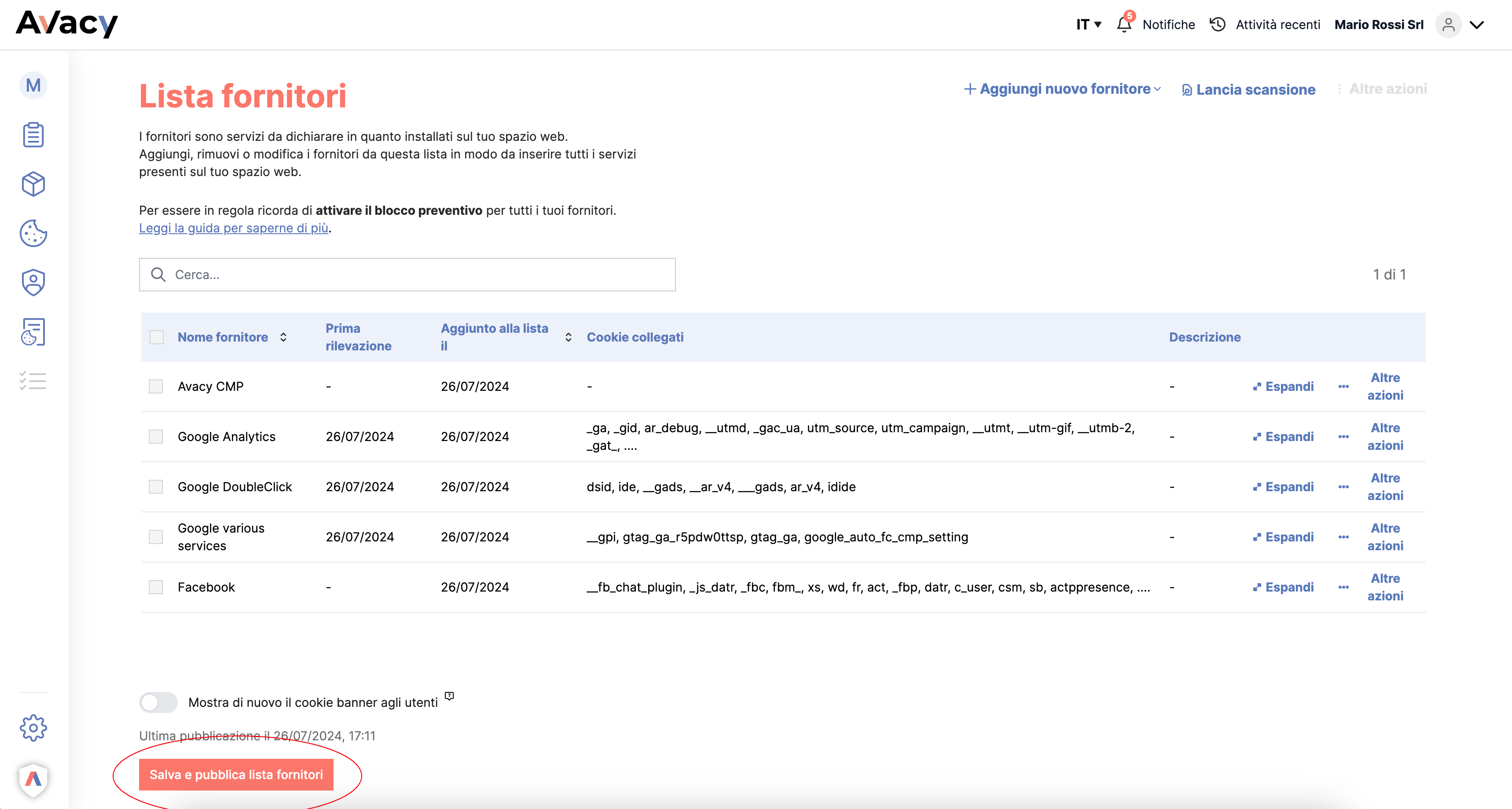Click the help icon beside cookie banner toggle
Viewport: 1512px width, 809px height.
[x=450, y=696]
